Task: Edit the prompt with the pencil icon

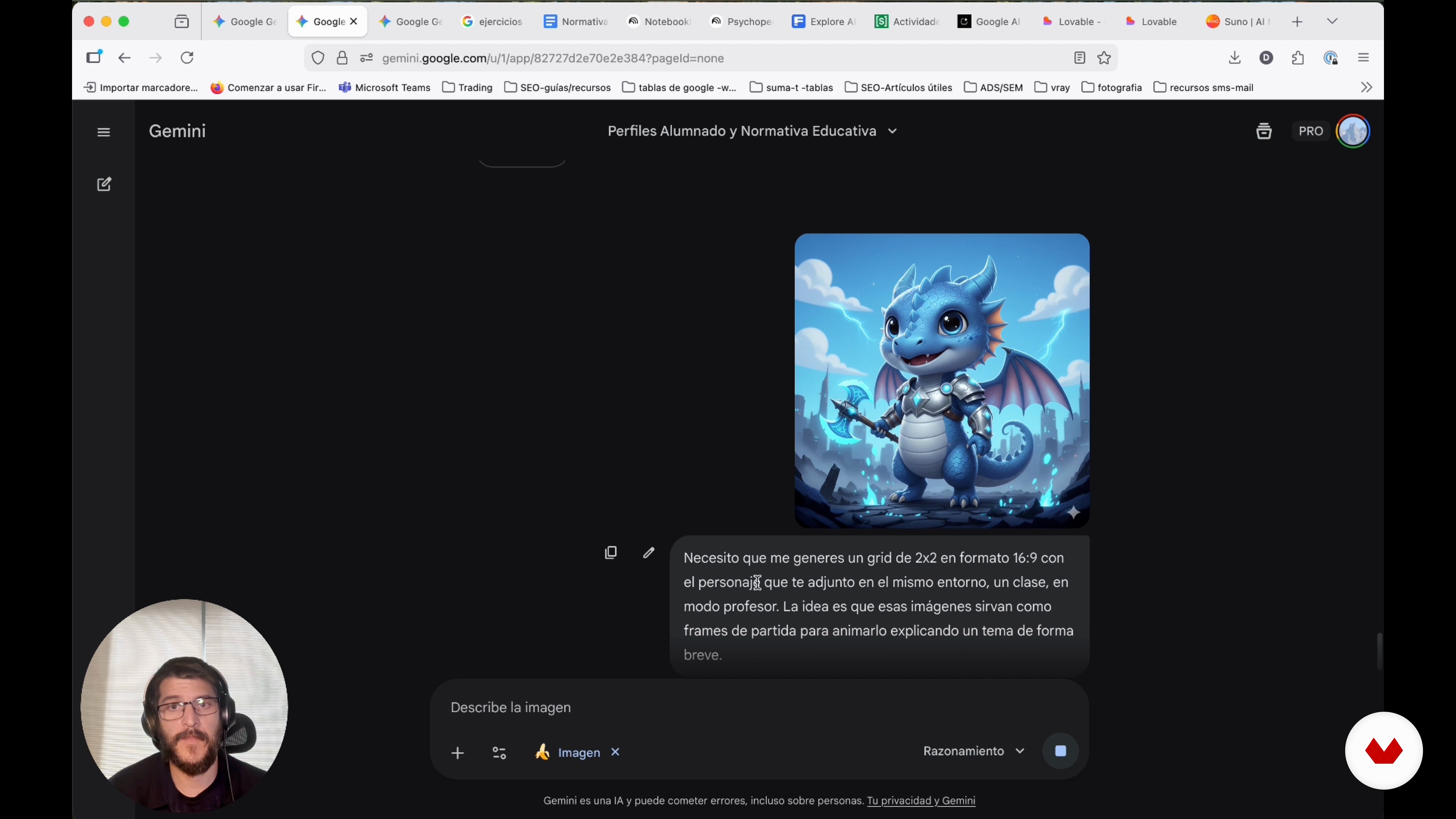Action: 649,552
